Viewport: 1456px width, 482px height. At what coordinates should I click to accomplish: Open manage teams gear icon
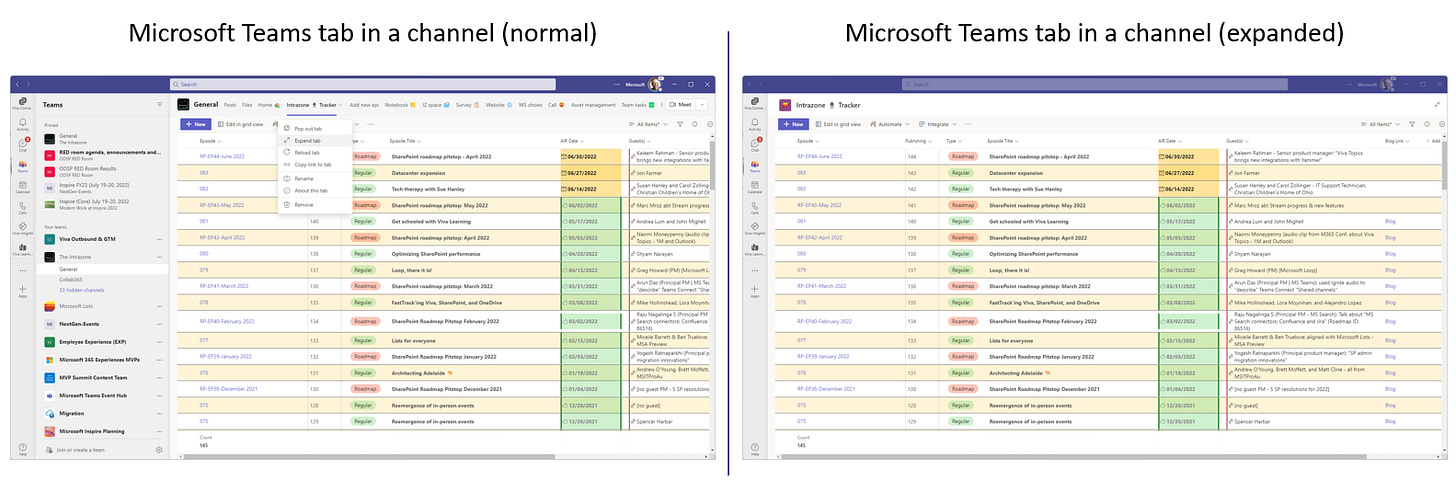point(159,450)
